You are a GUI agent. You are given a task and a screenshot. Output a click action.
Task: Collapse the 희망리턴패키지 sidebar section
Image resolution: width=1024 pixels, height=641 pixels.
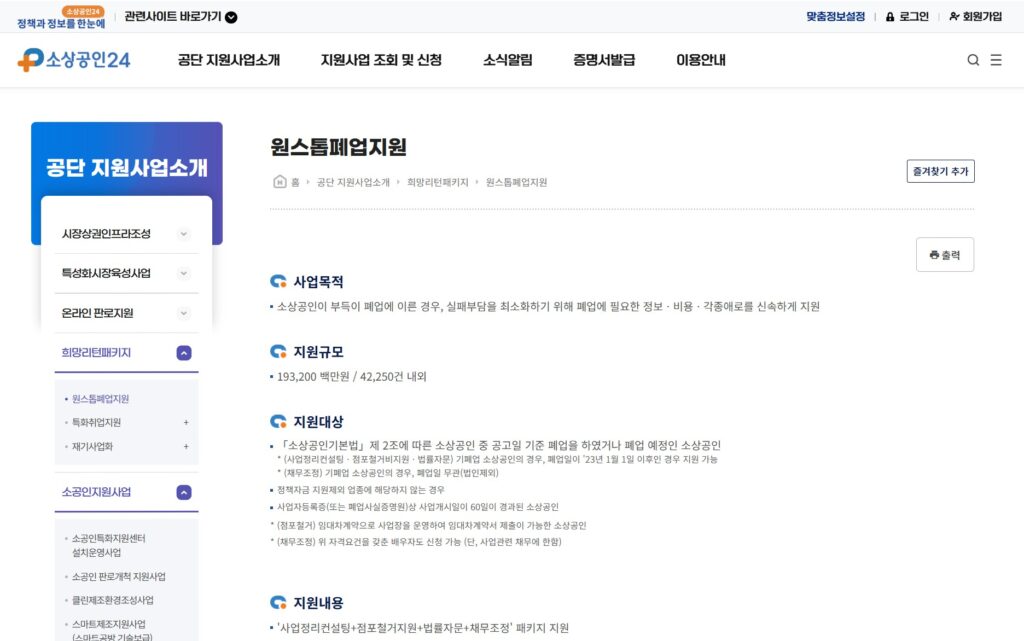point(182,353)
